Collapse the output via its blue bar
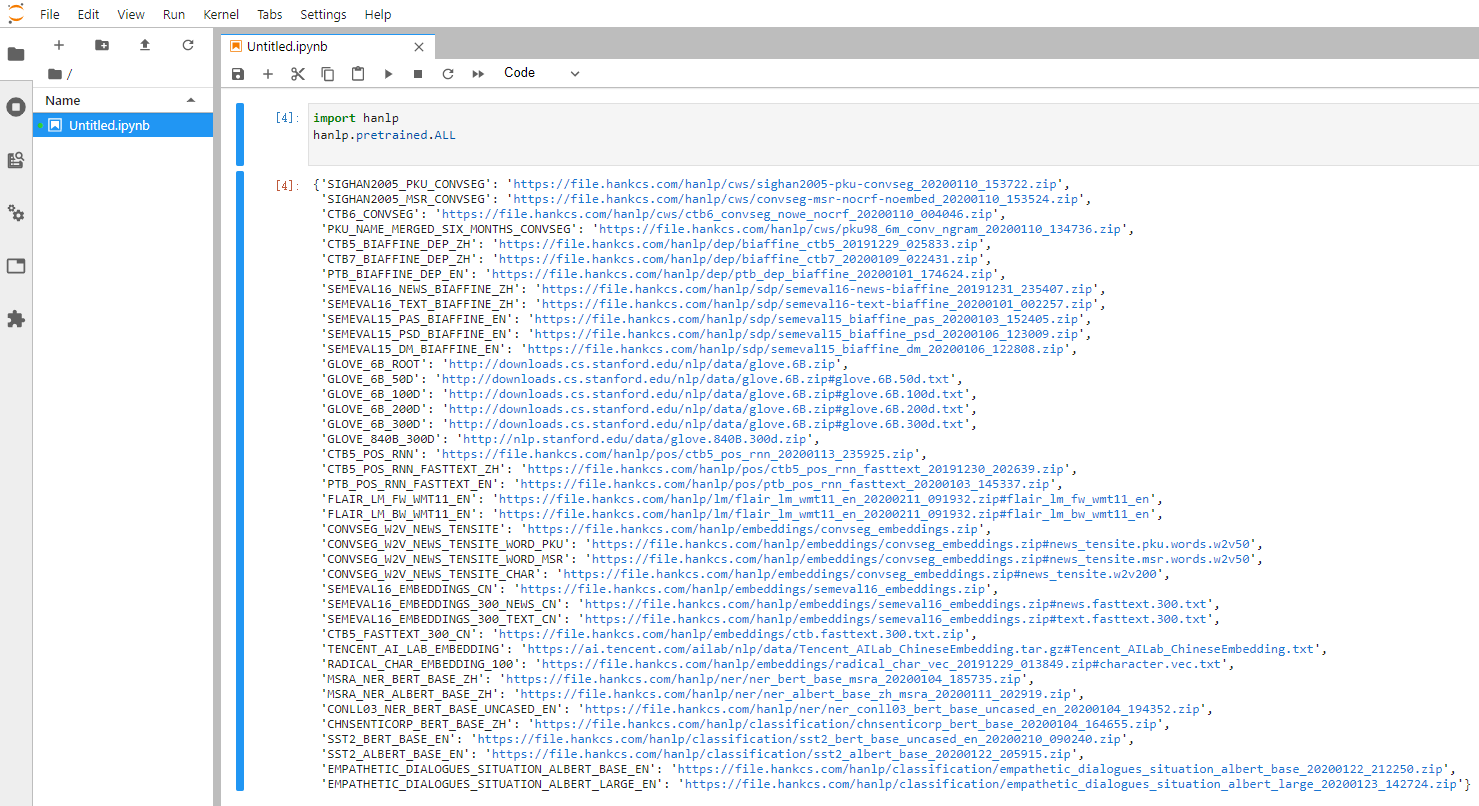The width and height of the screenshot is (1479, 806). pos(240,481)
